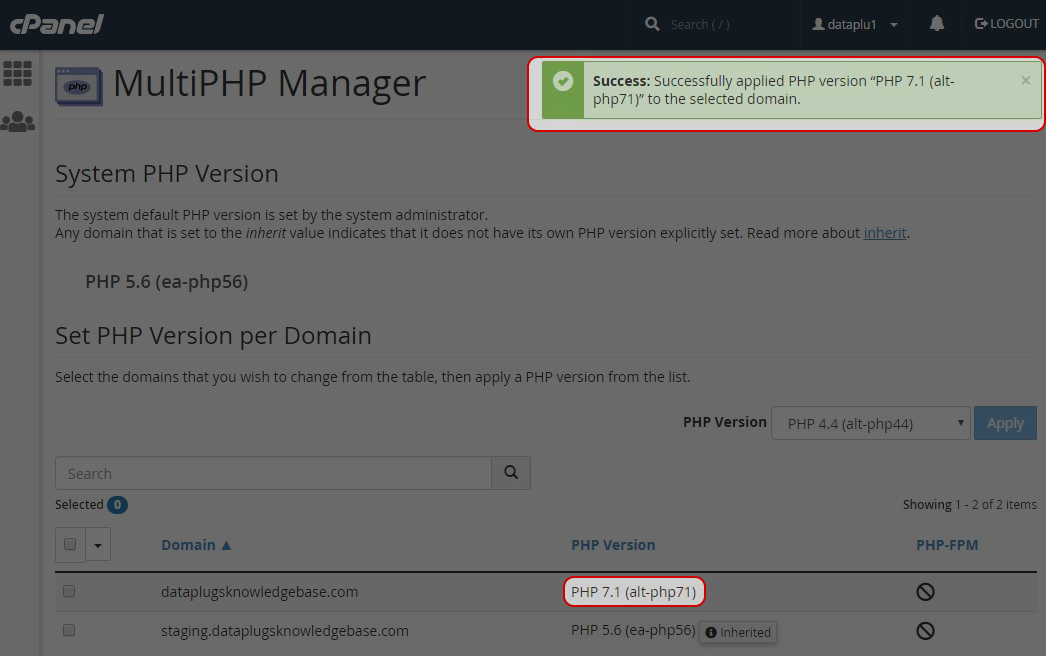Click the Inherited info badge on staging domain
Screen dimensions: 1046x656
coord(737,632)
